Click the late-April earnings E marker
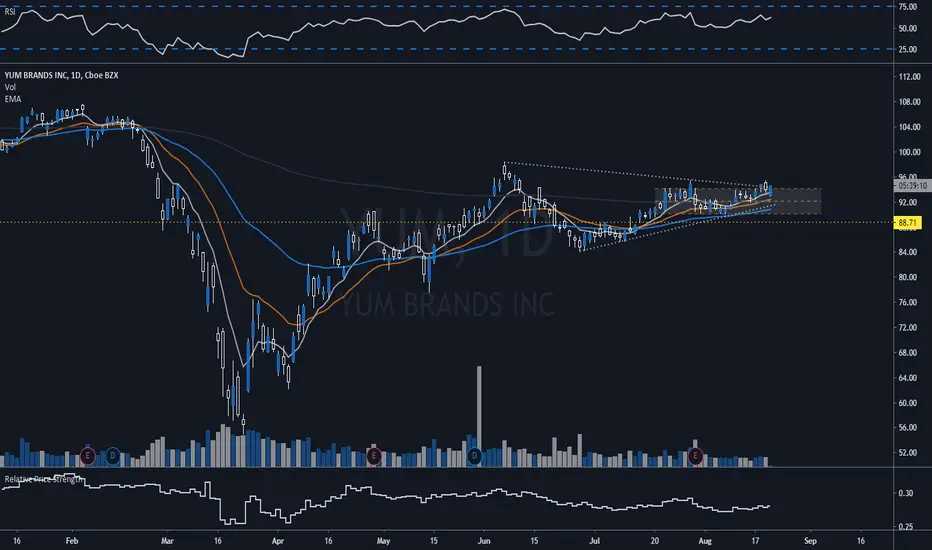This screenshot has height=550, width=932. click(373, 457)
